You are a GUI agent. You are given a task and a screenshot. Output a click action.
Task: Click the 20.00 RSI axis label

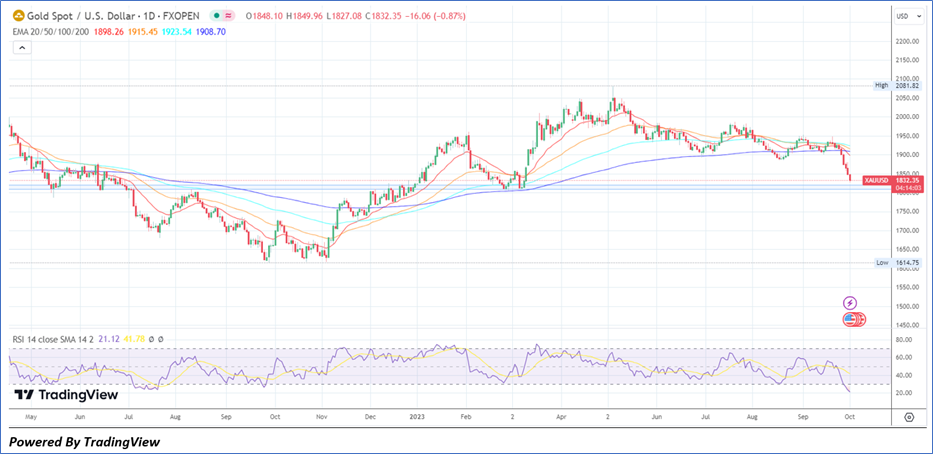[905, 393]
